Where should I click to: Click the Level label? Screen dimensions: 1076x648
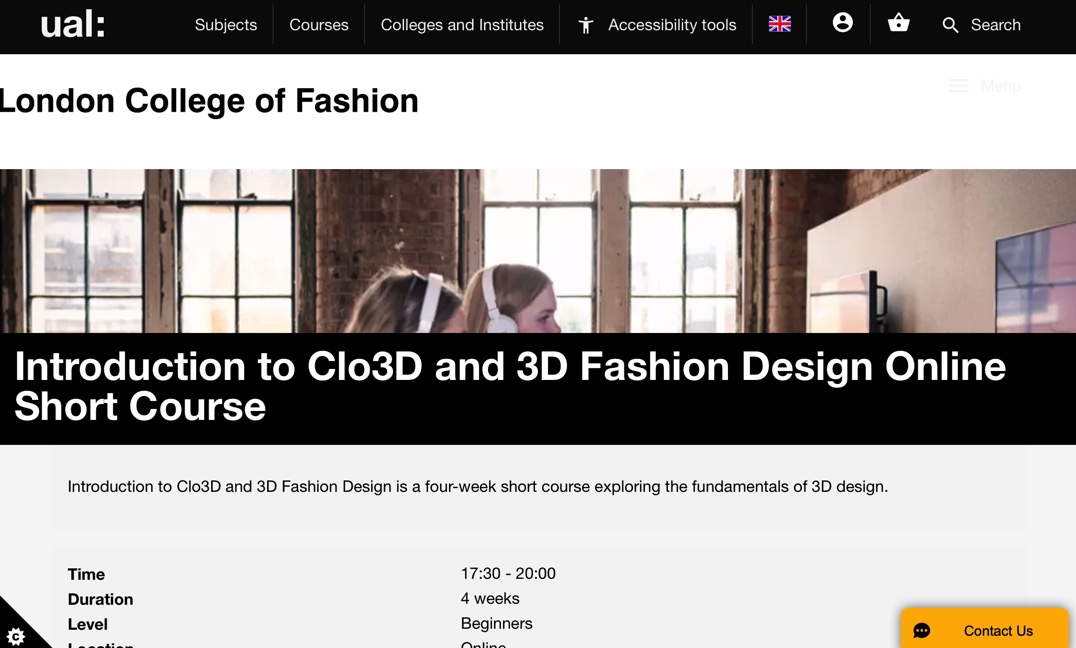point(87,624)
